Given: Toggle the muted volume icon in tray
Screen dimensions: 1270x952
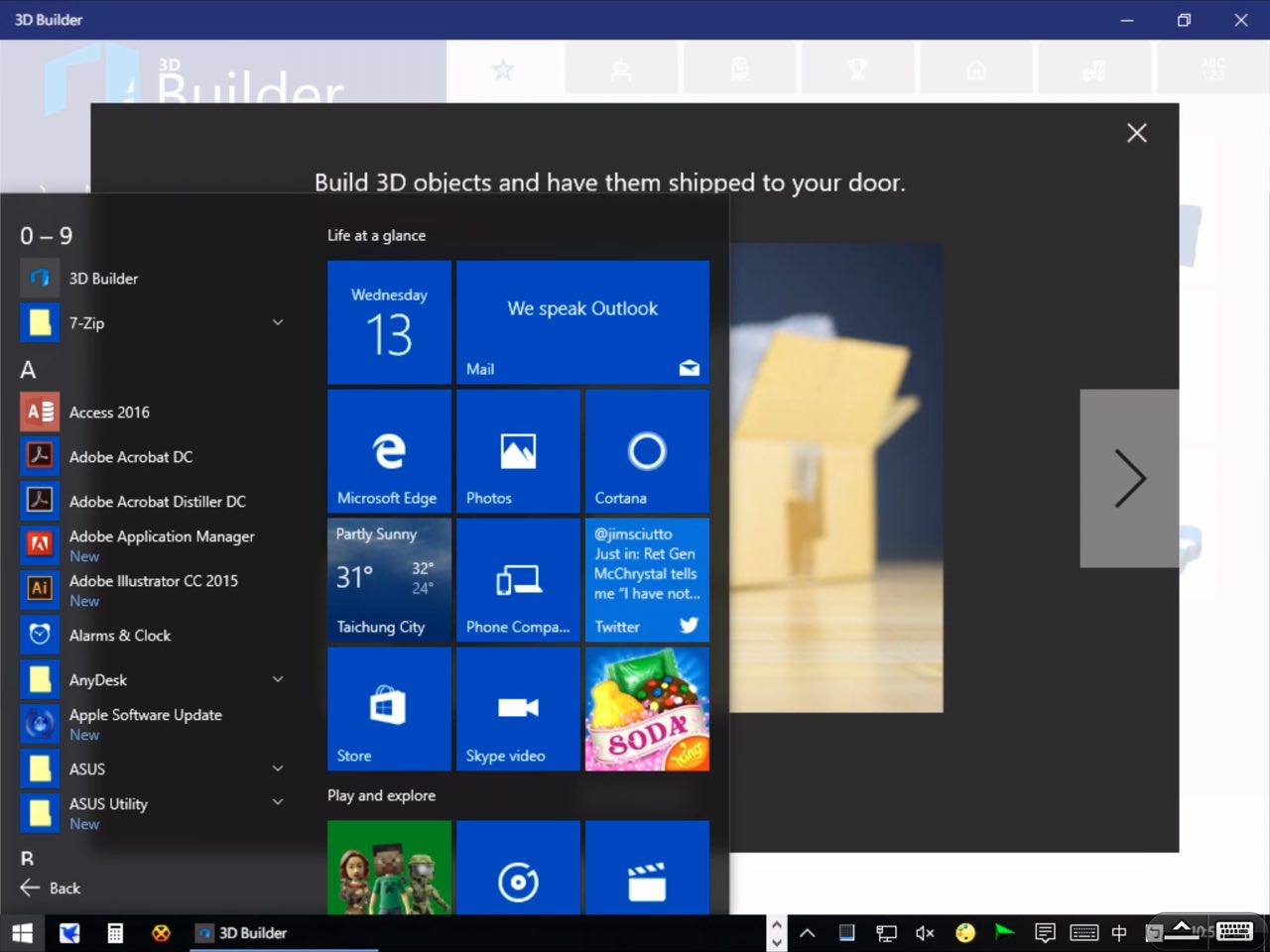Looking at the screenshot, I should tap(925, 933).
